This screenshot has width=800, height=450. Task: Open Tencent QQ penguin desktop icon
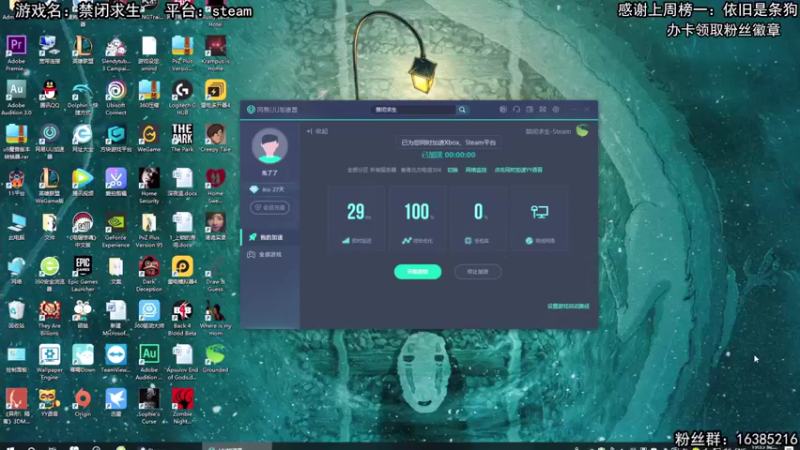[x=49, y=94]
